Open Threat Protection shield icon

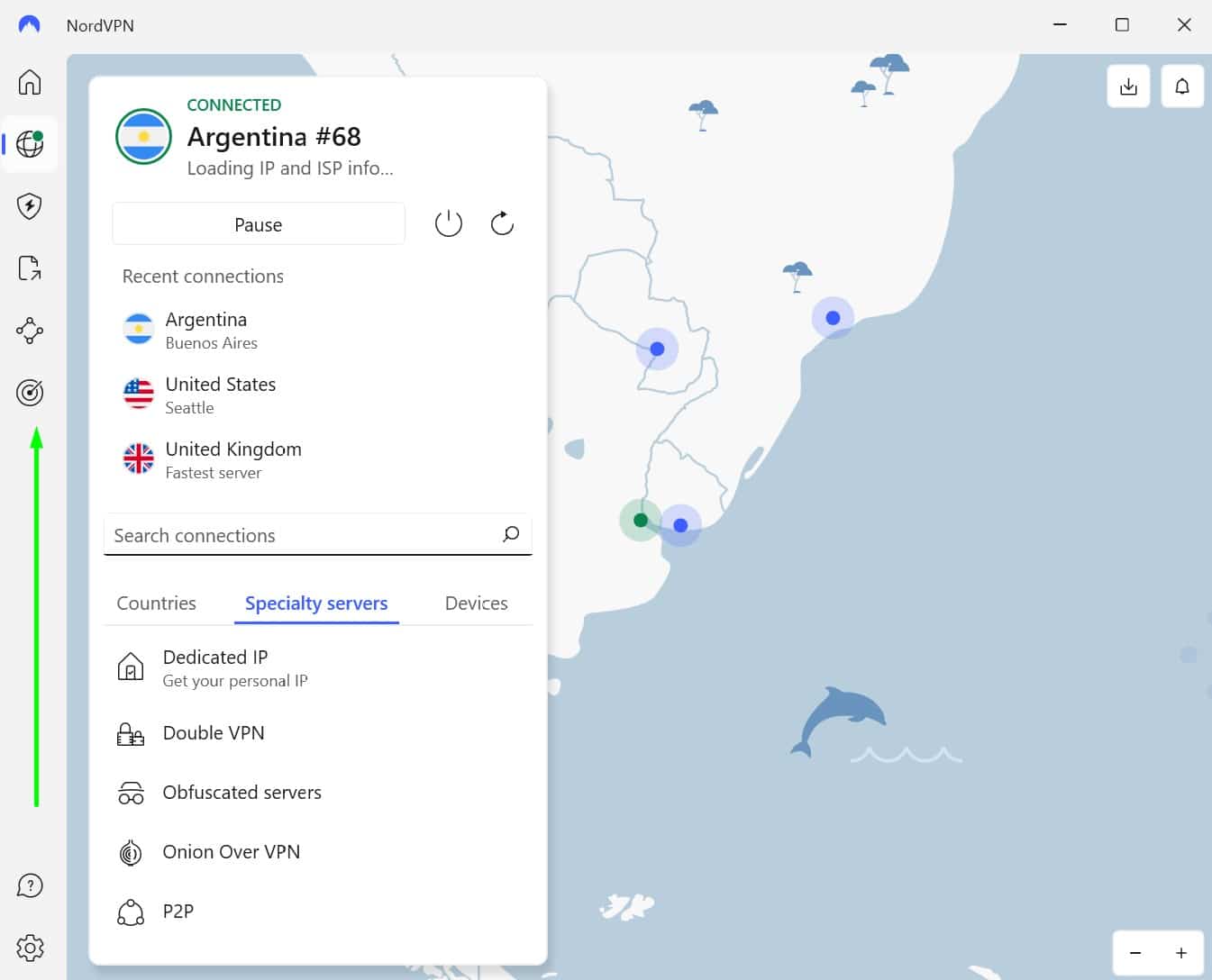point(30,206)
